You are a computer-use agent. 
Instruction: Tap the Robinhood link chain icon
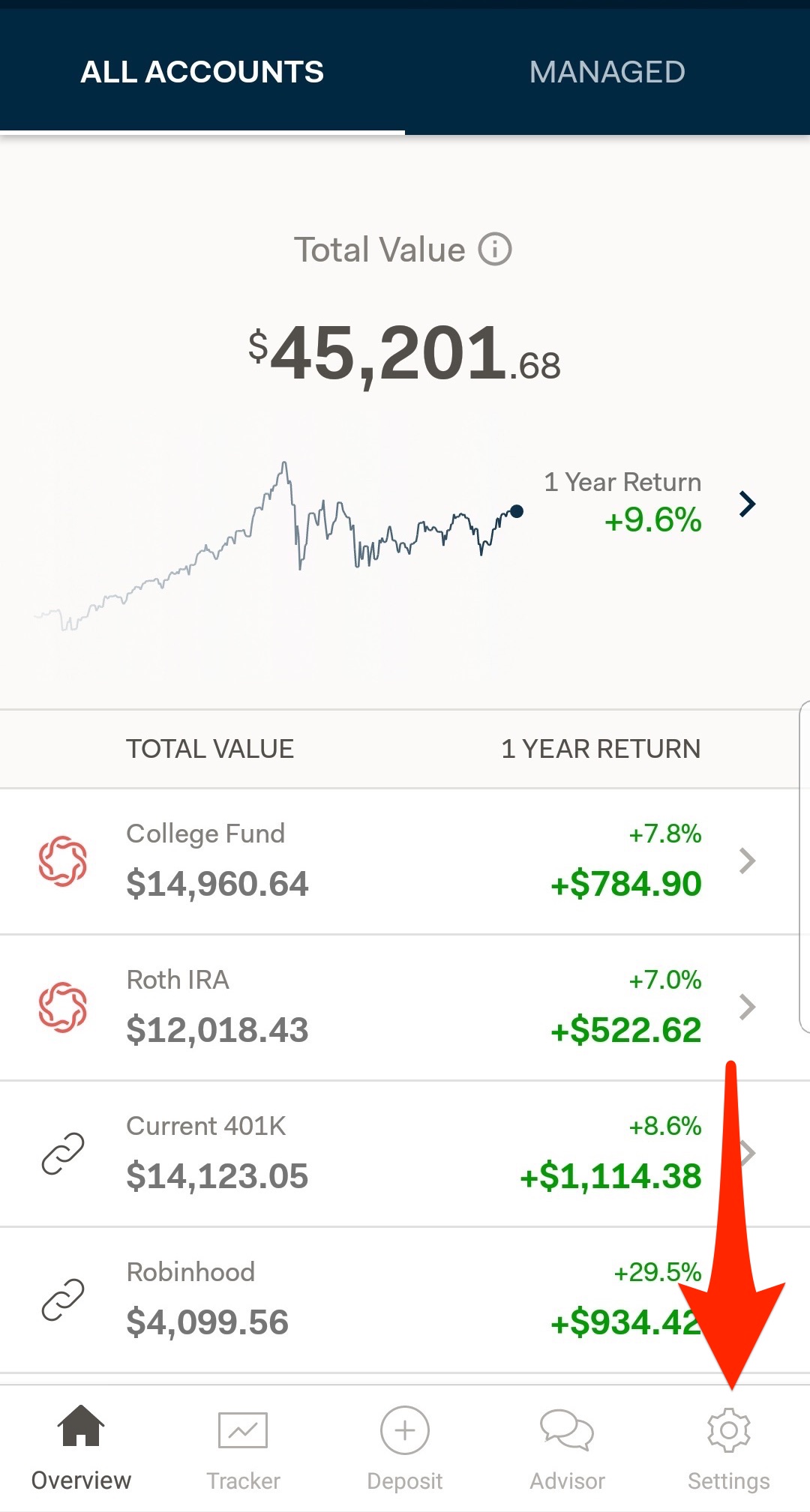[x=63, y=1300]
